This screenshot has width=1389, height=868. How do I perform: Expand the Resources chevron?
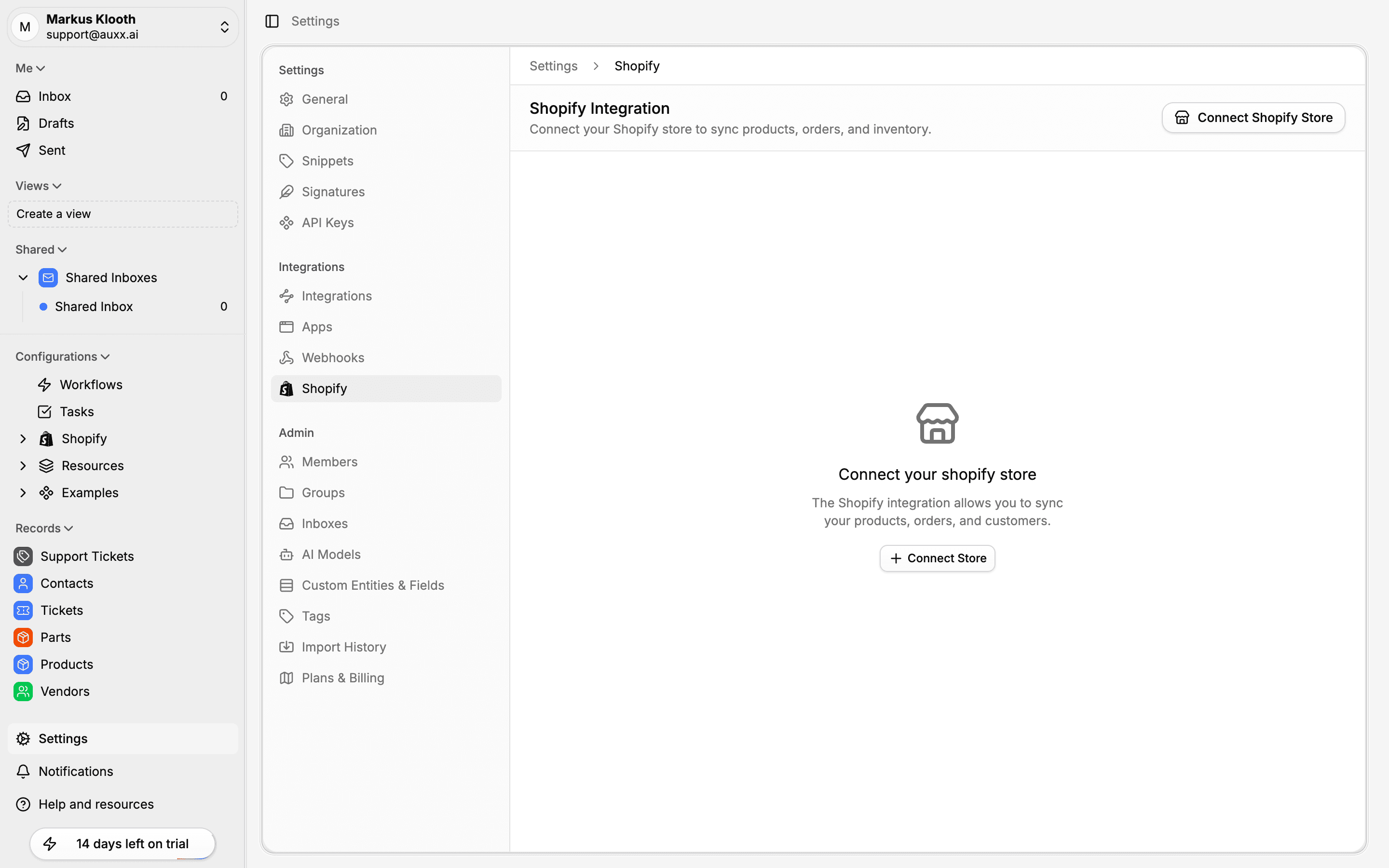coord(23,465)
